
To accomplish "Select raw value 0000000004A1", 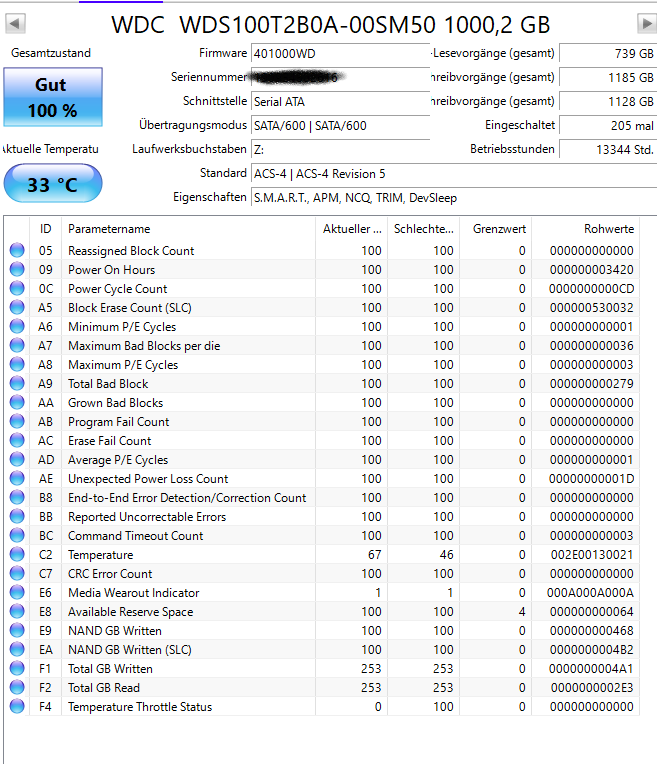I will 592,668.
